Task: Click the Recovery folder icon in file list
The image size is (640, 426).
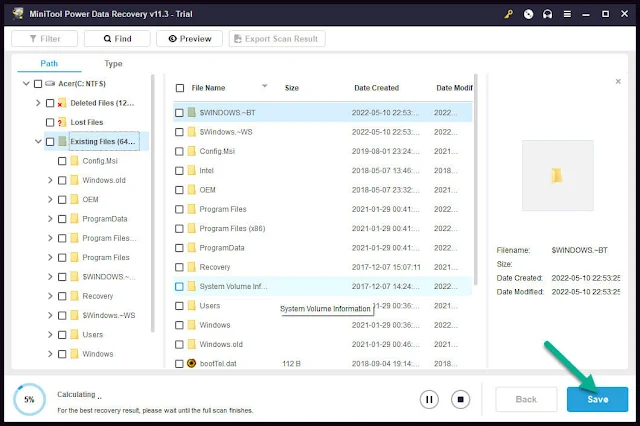Action: 191,267
